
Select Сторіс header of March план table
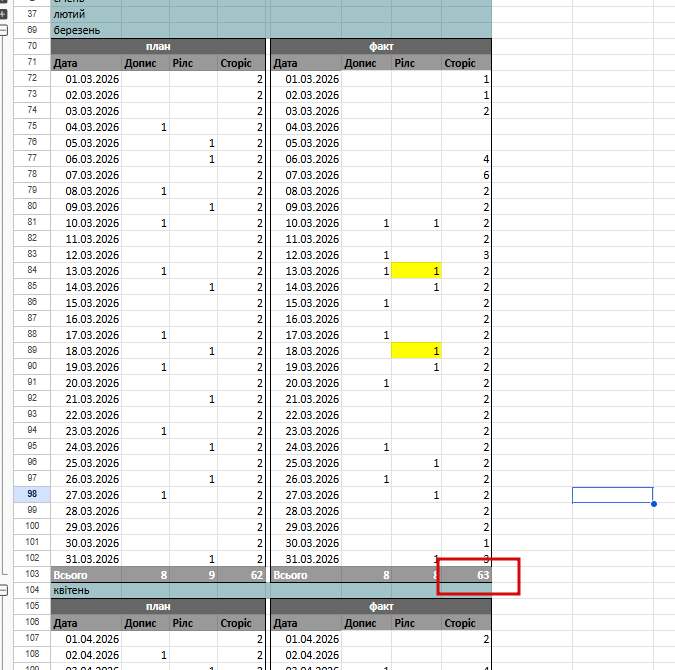(x=241, y=63)
